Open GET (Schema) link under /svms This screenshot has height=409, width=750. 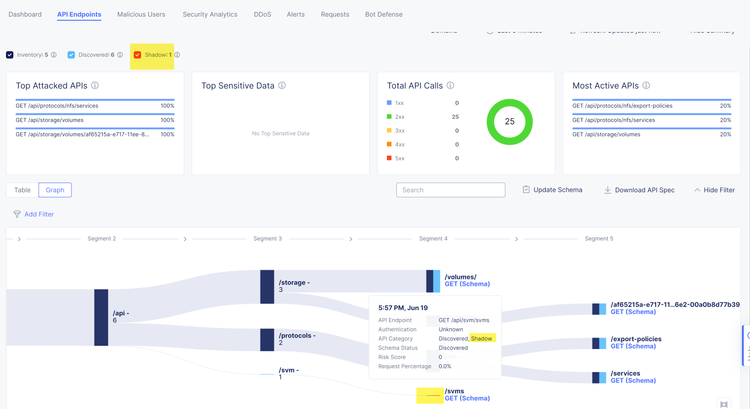467,398
